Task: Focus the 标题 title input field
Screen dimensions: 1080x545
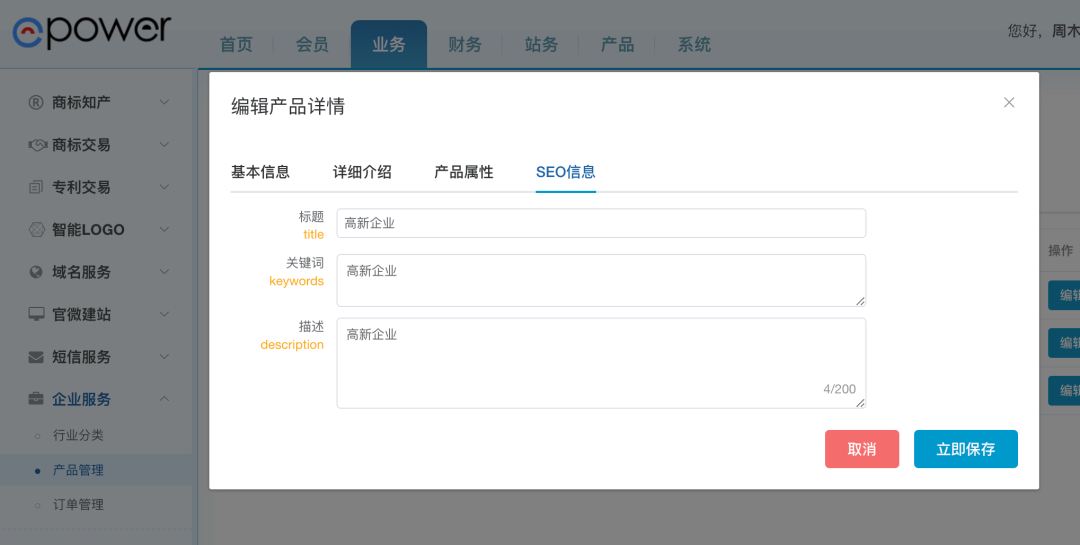Action: (601, 223)
